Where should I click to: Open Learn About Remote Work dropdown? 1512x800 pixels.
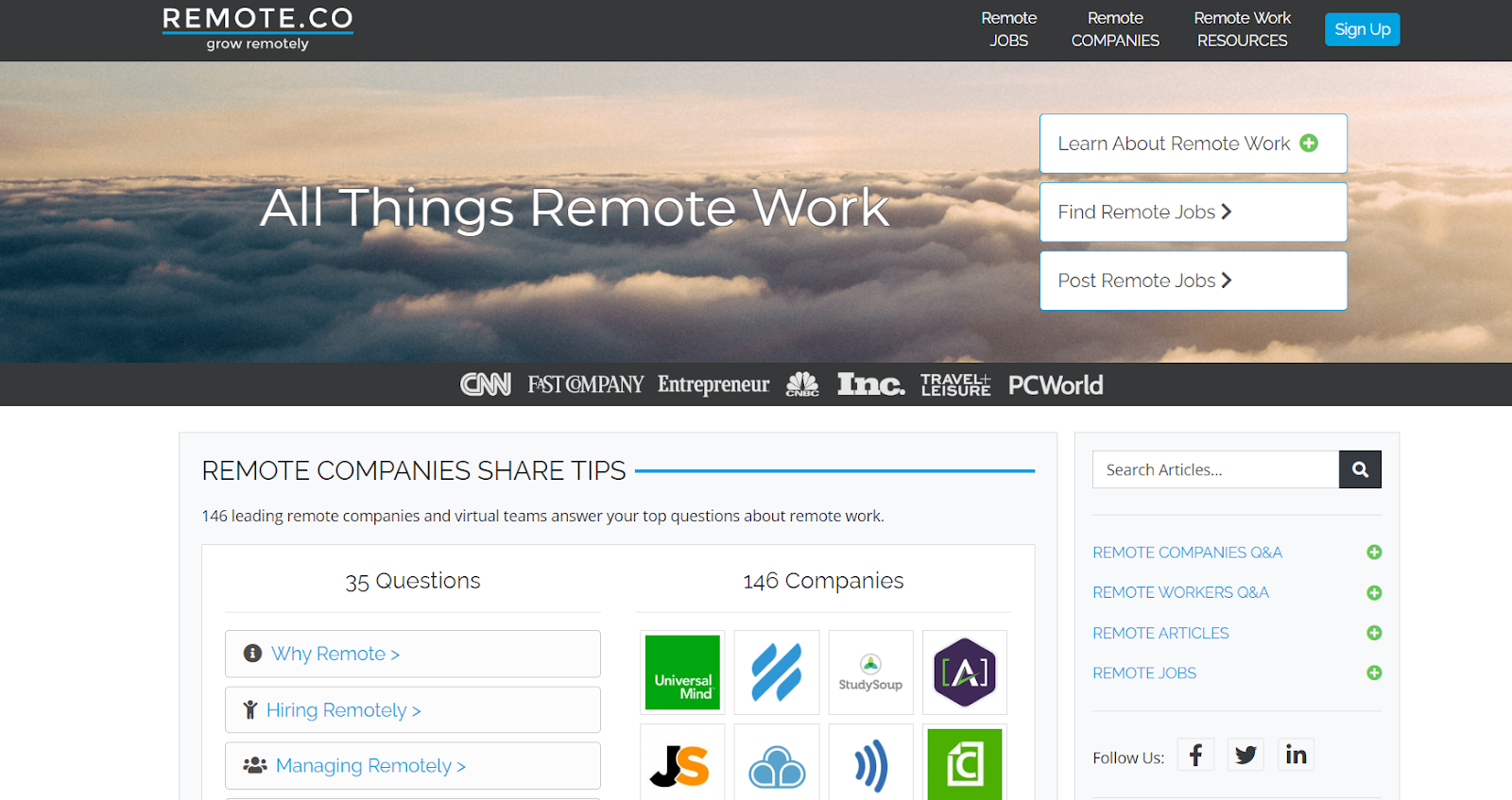click(x=1193, y=144)
